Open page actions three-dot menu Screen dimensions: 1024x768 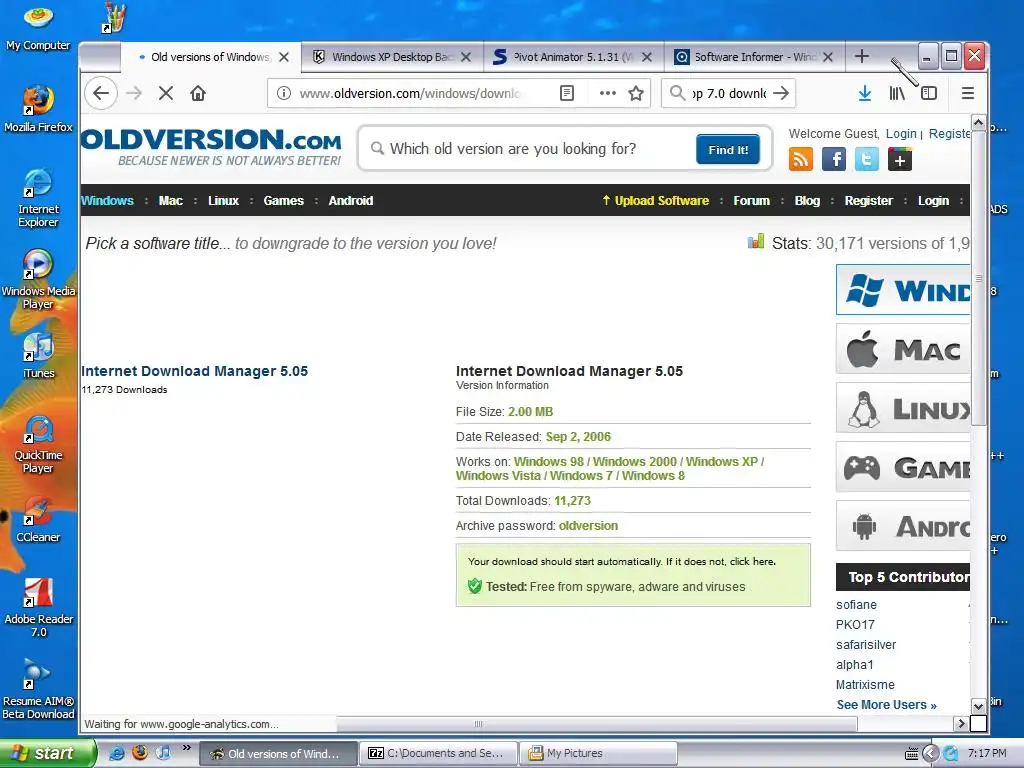point(607,93)
